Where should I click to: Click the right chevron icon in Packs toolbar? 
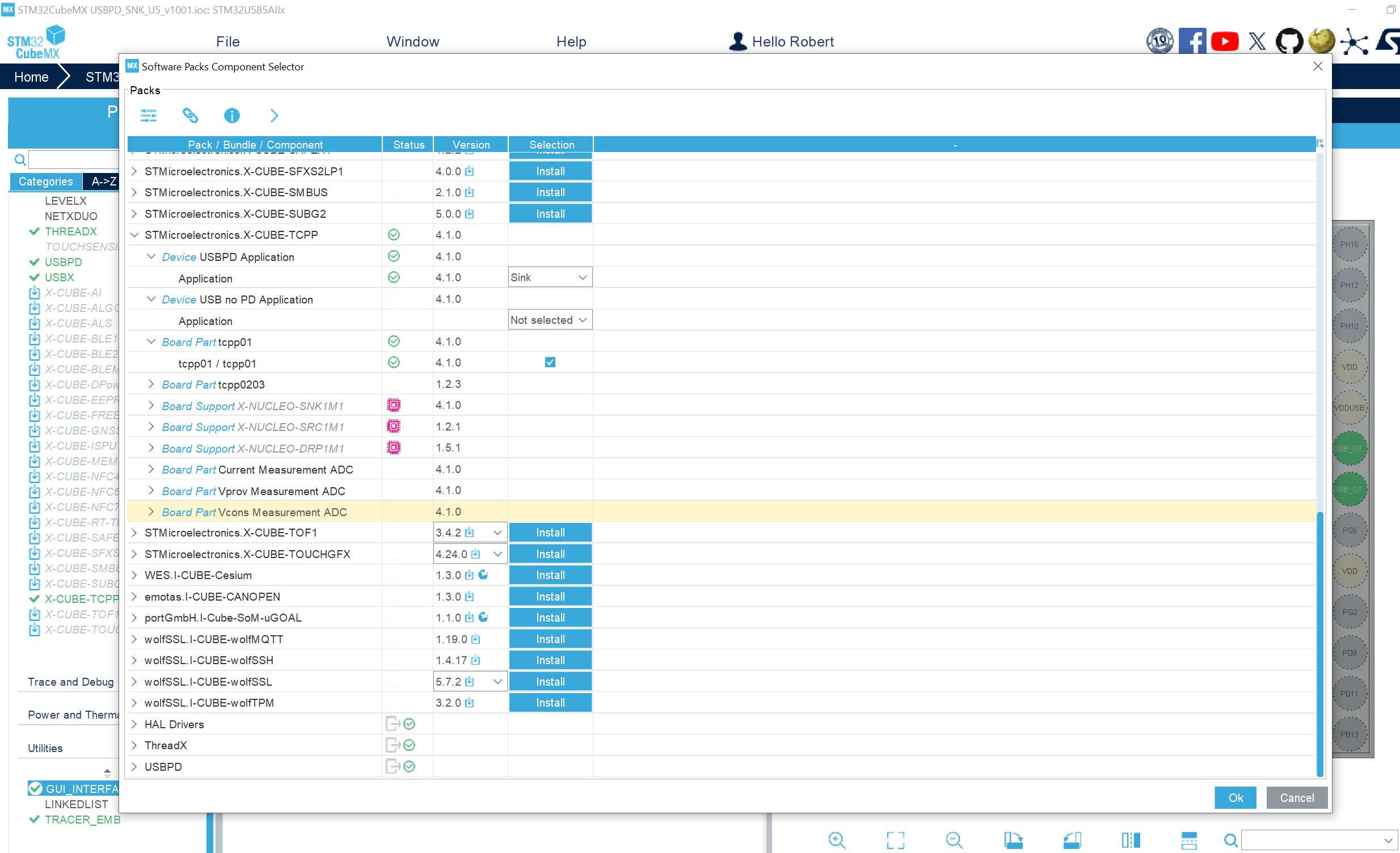274,116
